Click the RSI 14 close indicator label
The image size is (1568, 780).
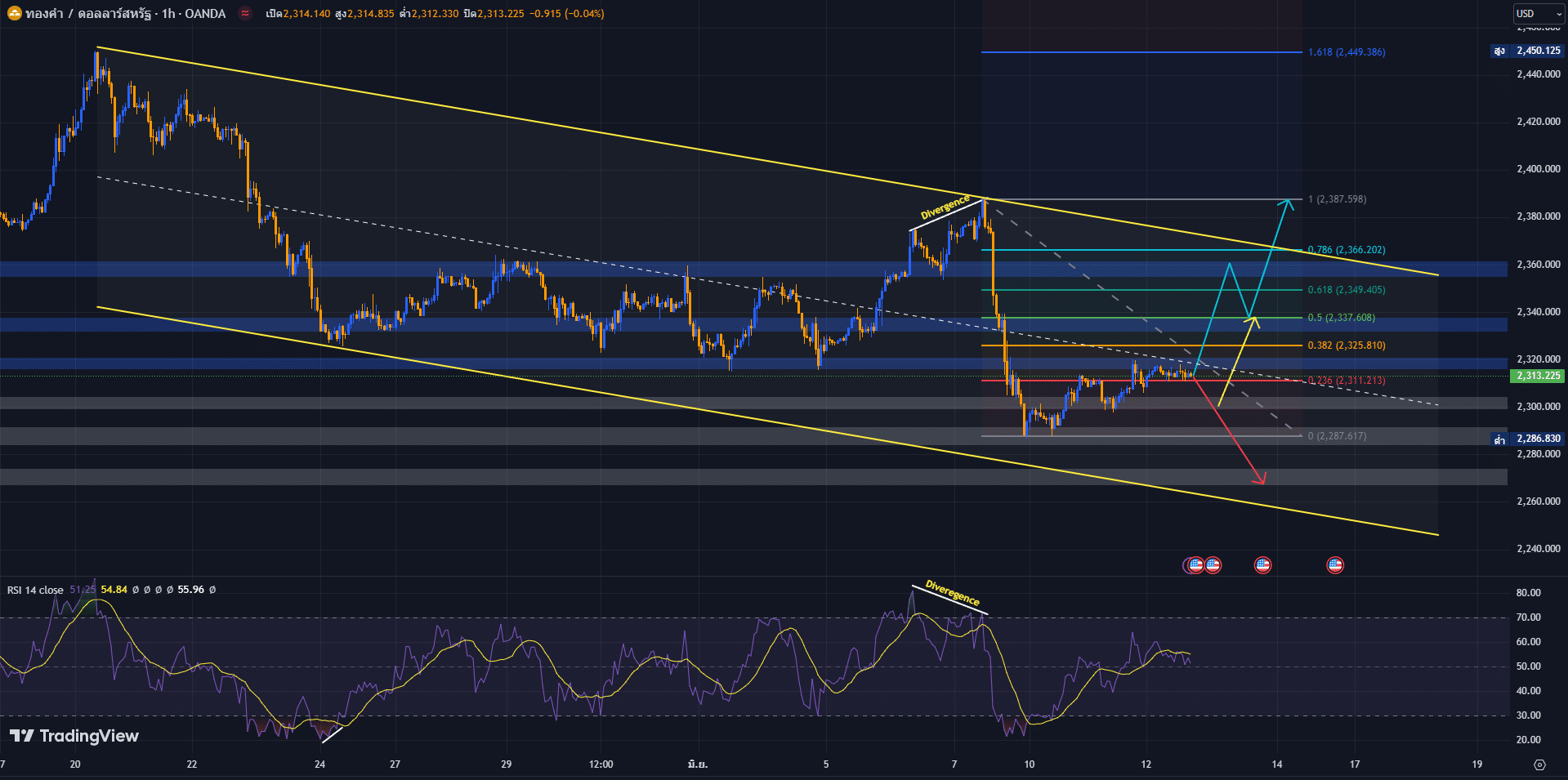click(35, 590)
